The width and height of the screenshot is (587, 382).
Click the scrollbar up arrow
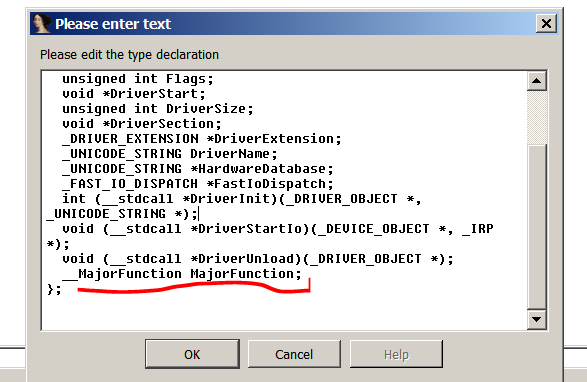(536, 81)
